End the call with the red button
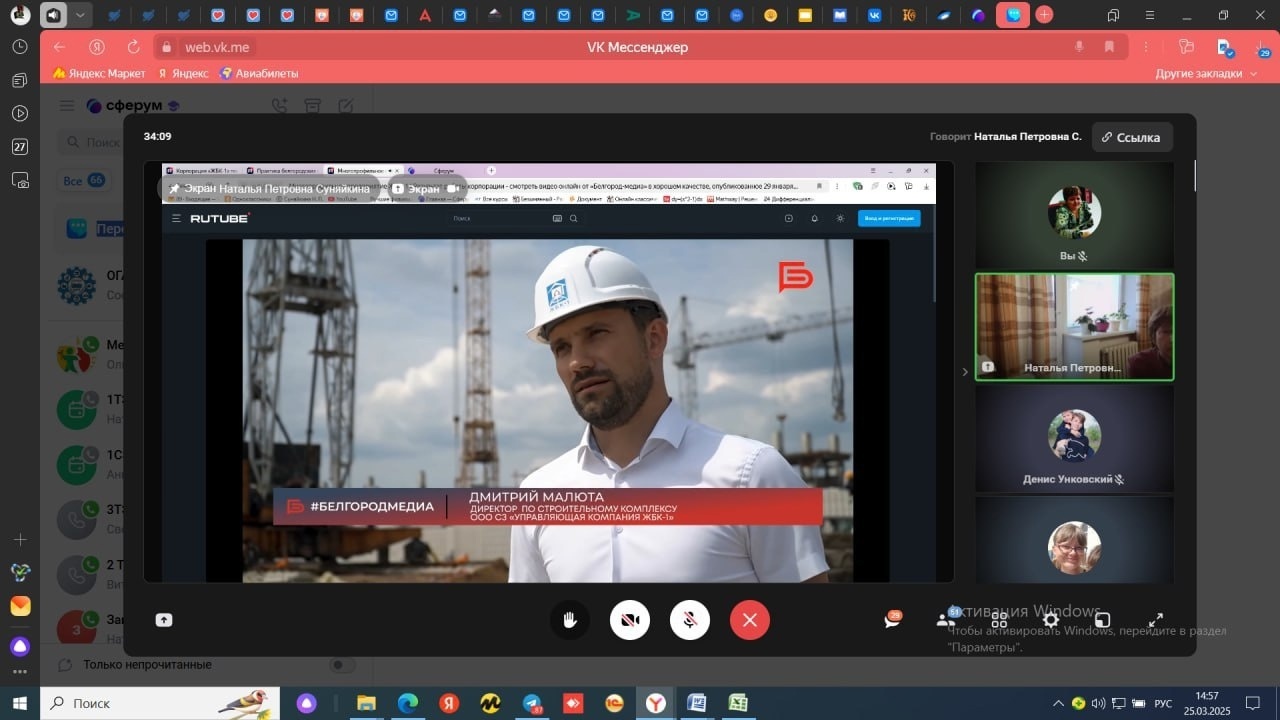 tap(750, 620)
